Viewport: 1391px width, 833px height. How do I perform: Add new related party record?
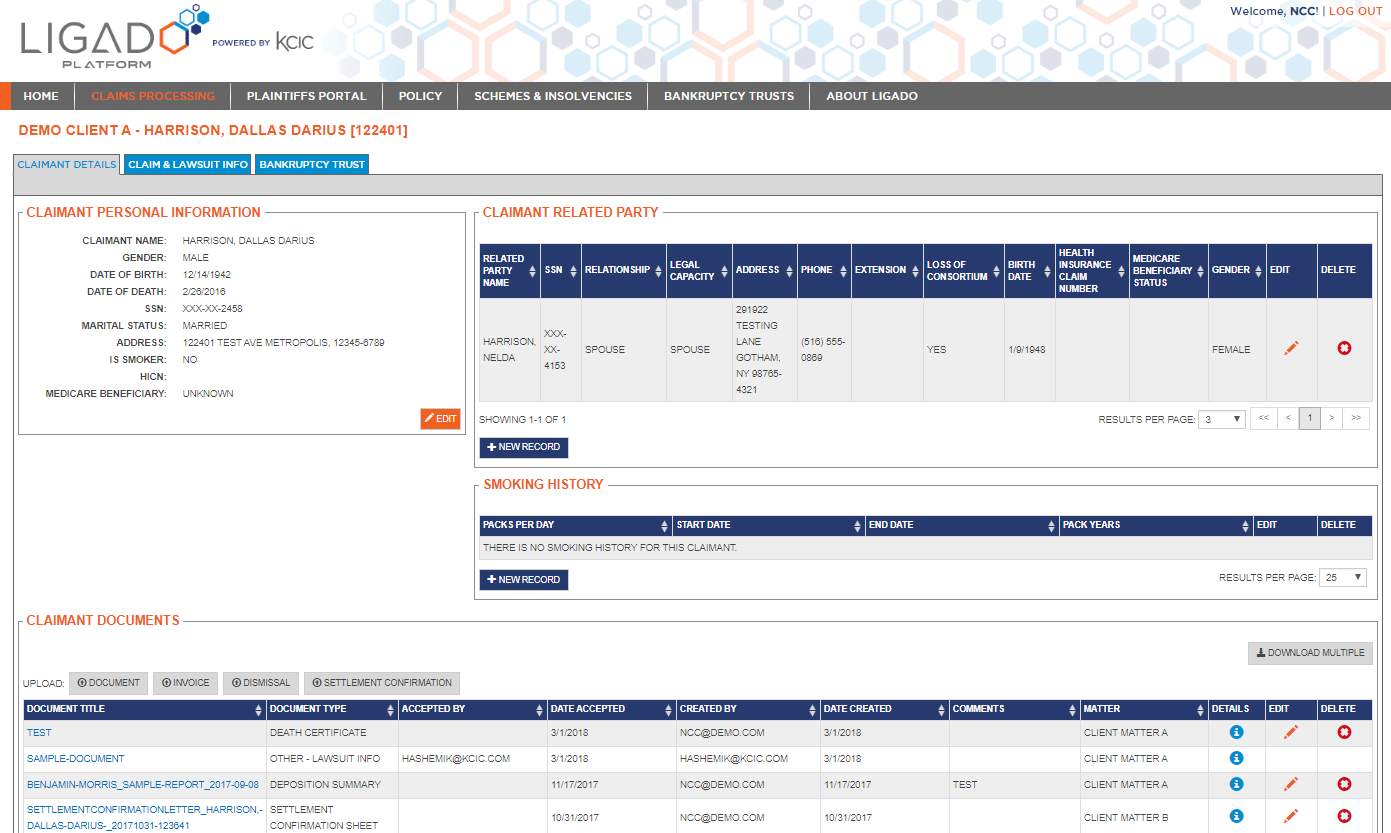point(524,447)
